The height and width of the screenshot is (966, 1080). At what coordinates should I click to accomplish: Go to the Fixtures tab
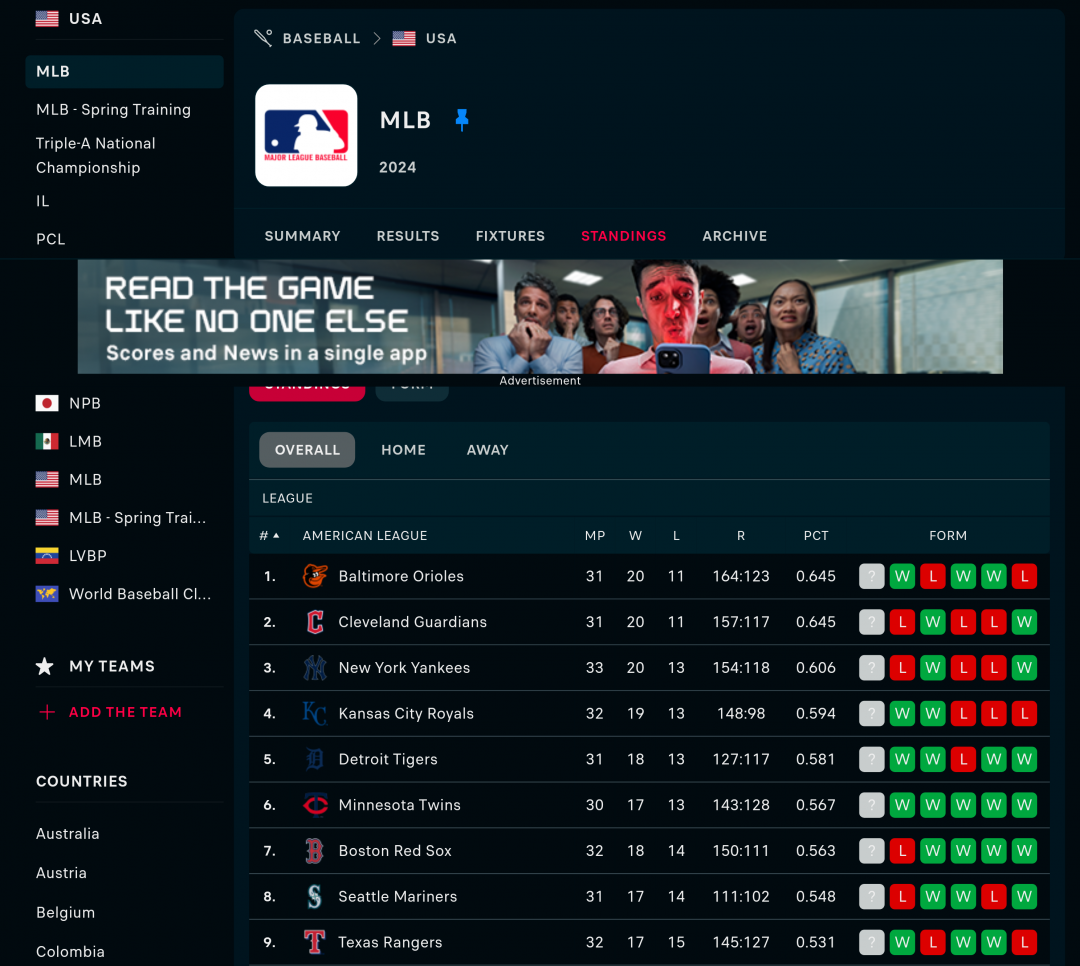point(510,236)
